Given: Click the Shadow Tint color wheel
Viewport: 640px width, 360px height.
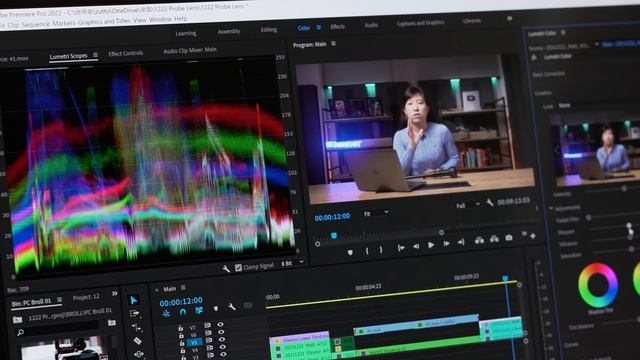Looking at the screenshot, I should pyautogui.click(x=598, y=285).
